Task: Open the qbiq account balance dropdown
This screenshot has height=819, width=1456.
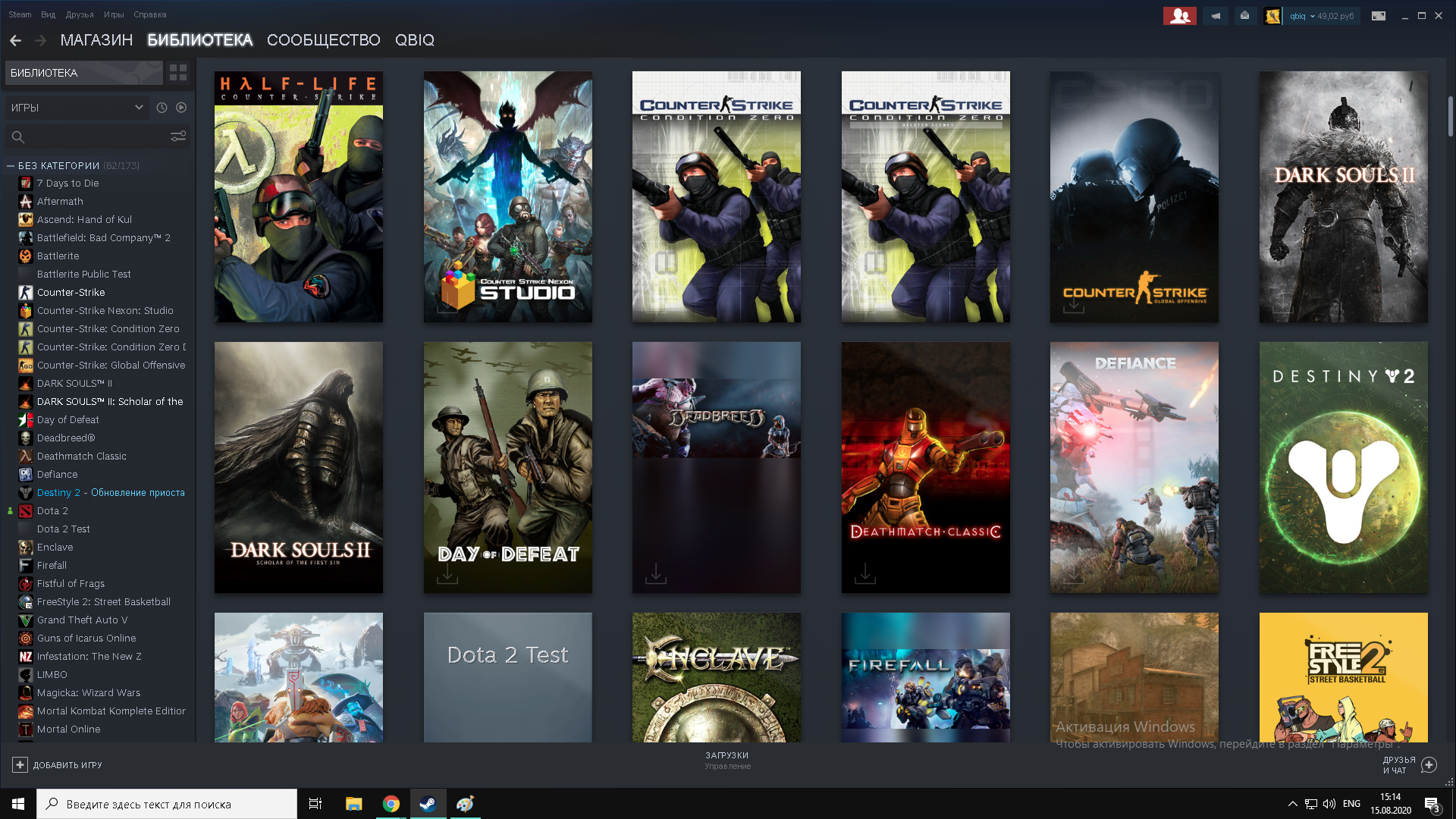Action: point(1322,16)
